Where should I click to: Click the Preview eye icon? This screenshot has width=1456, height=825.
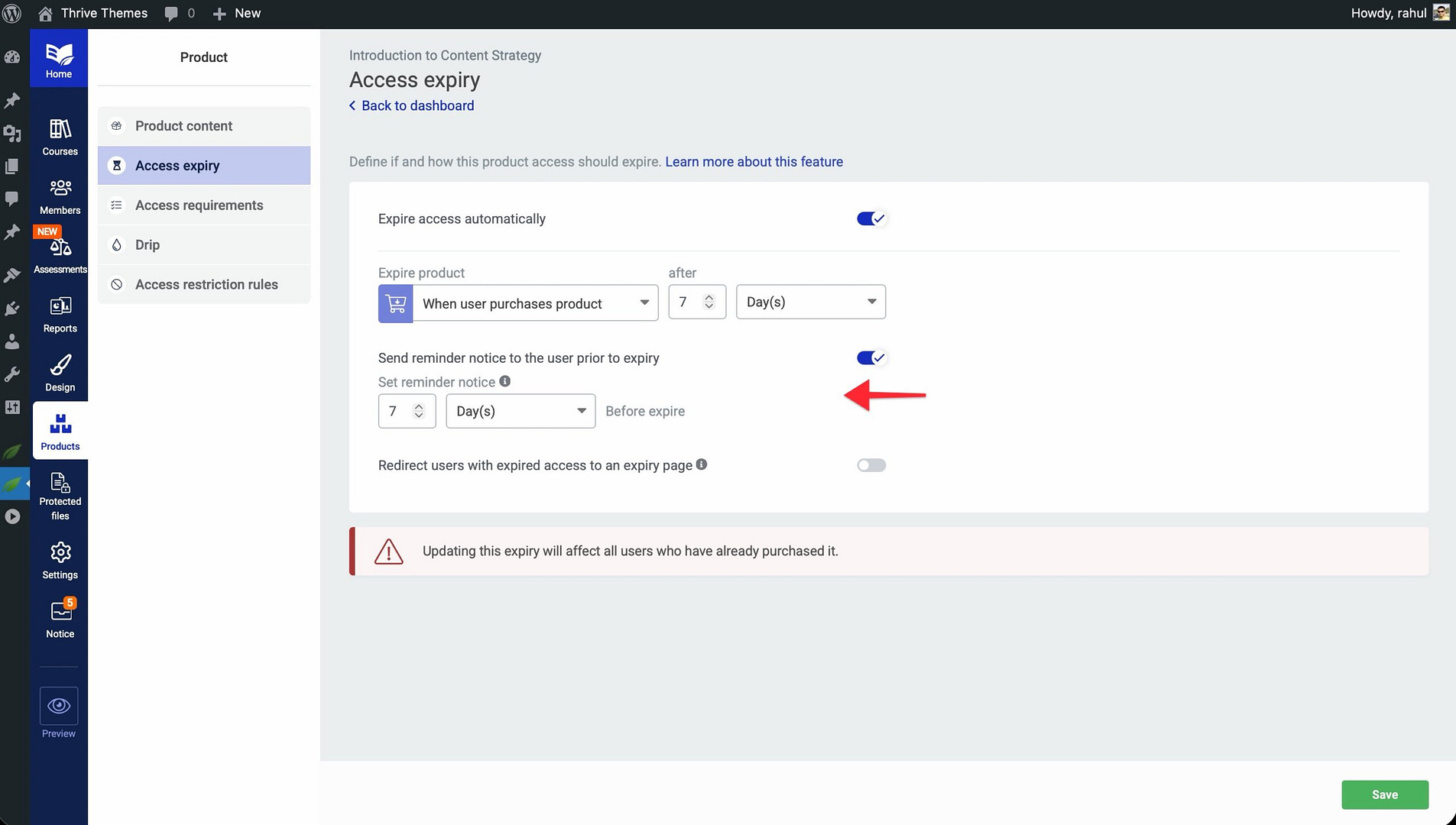click(59, 706)
